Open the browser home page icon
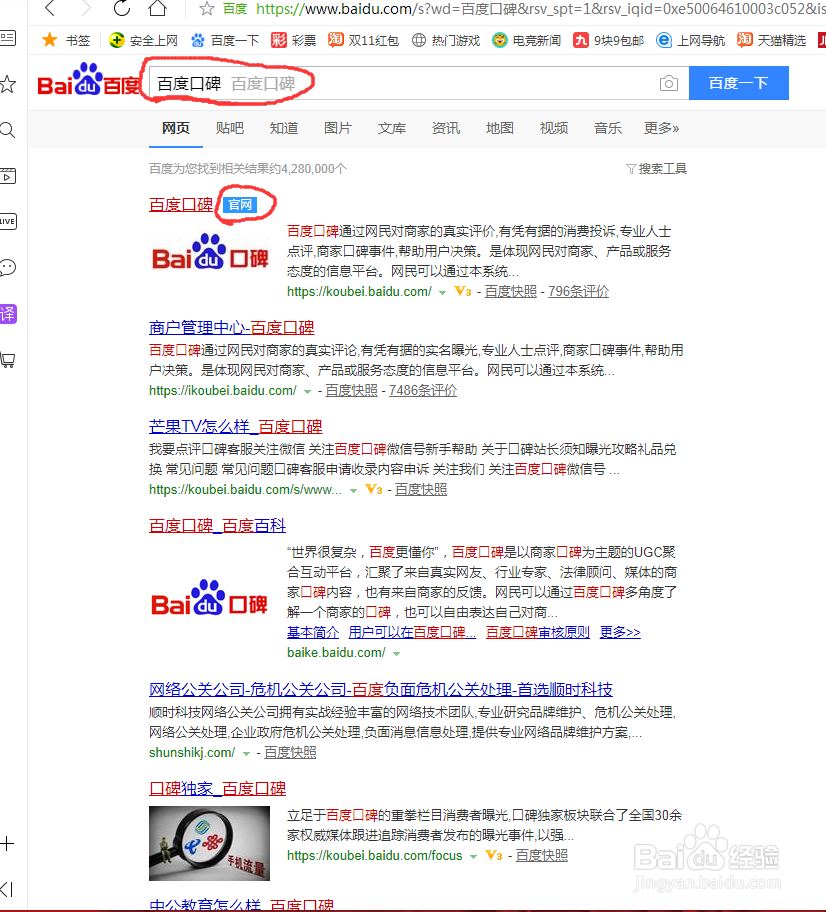Image resolution: width=826 pixels, height=912 pixels. [157, 8]
